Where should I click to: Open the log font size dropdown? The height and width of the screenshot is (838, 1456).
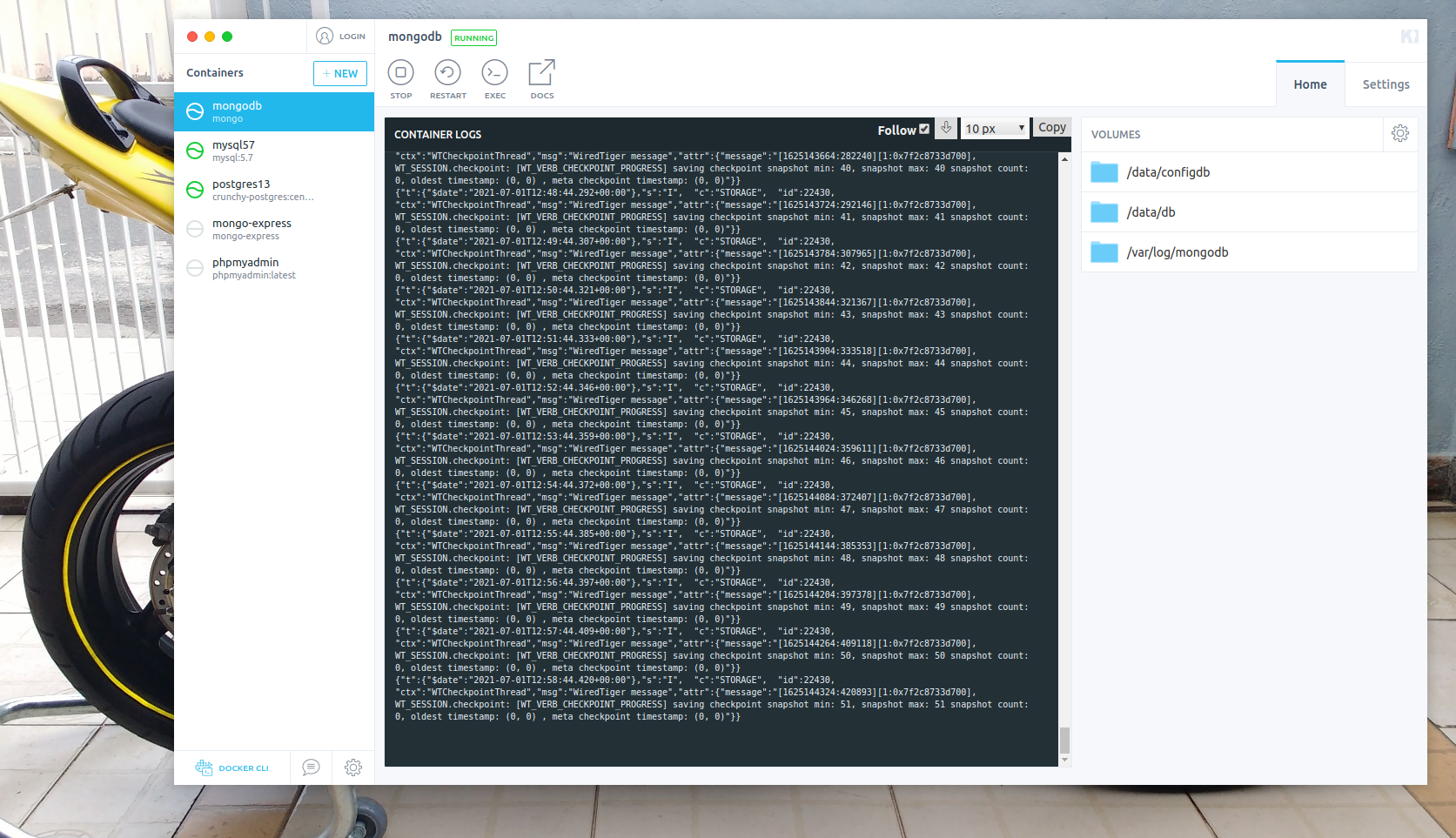[x=995, y=128]
